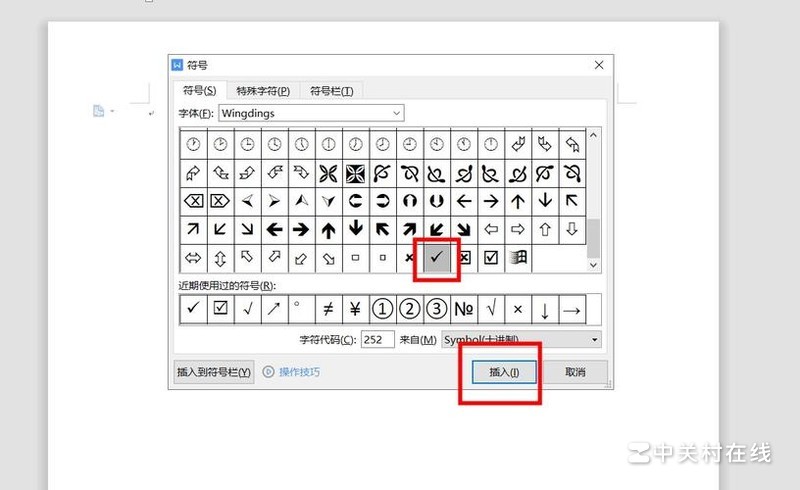800x490 pixels.
Task: Click the circled number 2 recent symbol
Action: click(410, 309)
